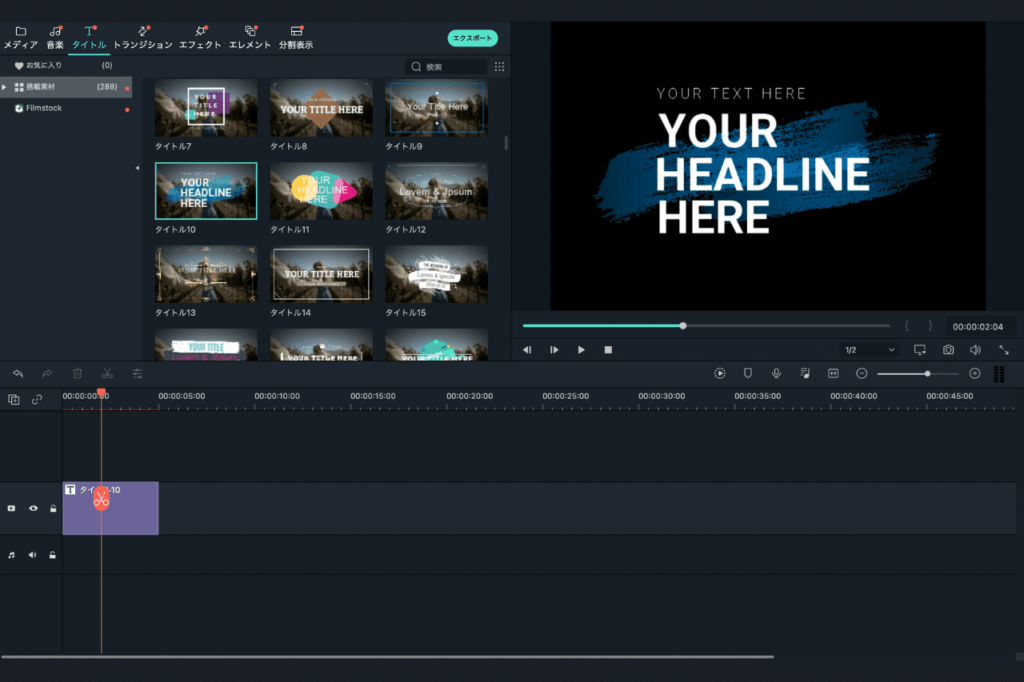This screenshot has height=682, width=1024.
Task: Select the タイトル9 thumbnail
Action: click(437, 108)
